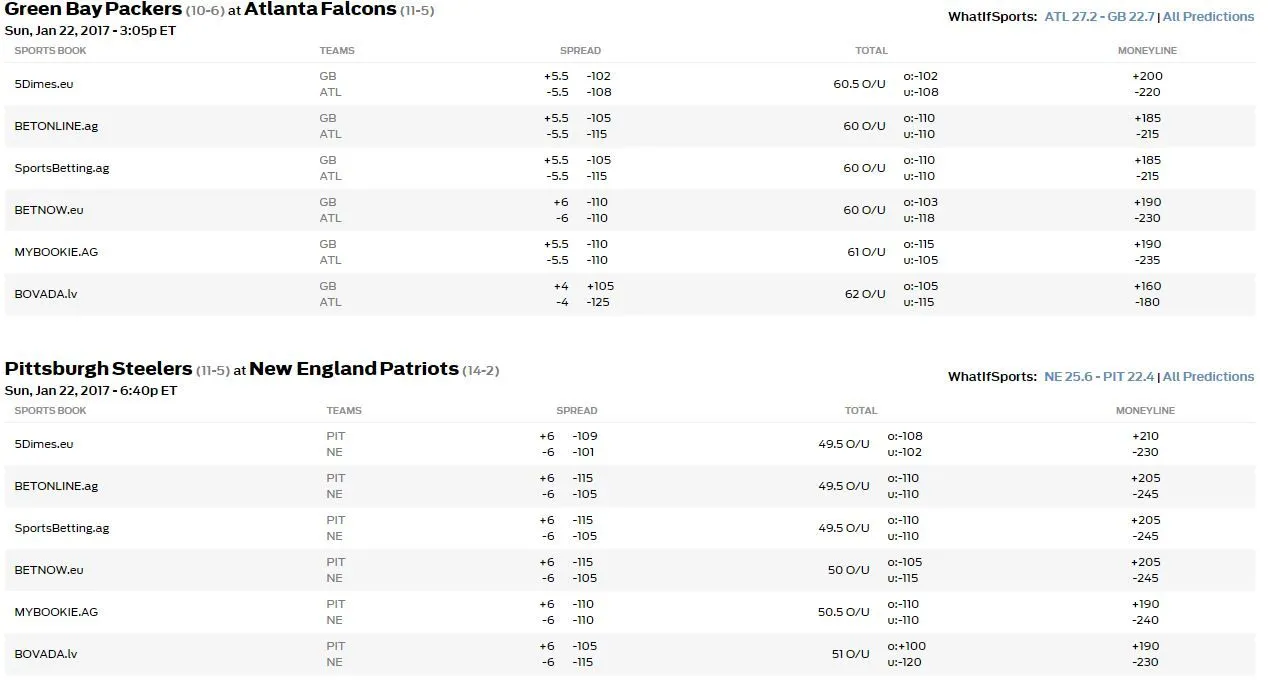1268x680 pixels.
Task: Open All Predictions link for Steelers-Patriots game
Action: 1208,377
